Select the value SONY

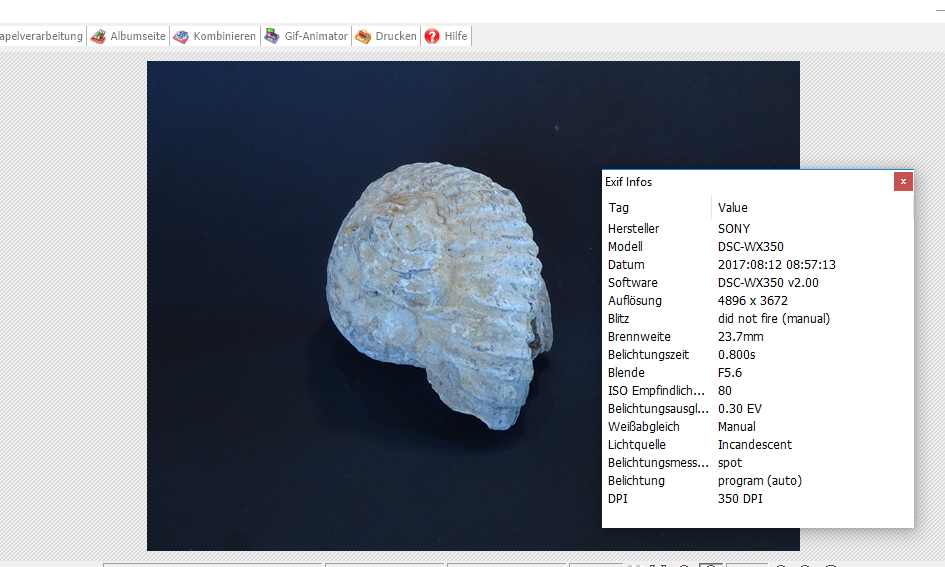coord(734,229)
